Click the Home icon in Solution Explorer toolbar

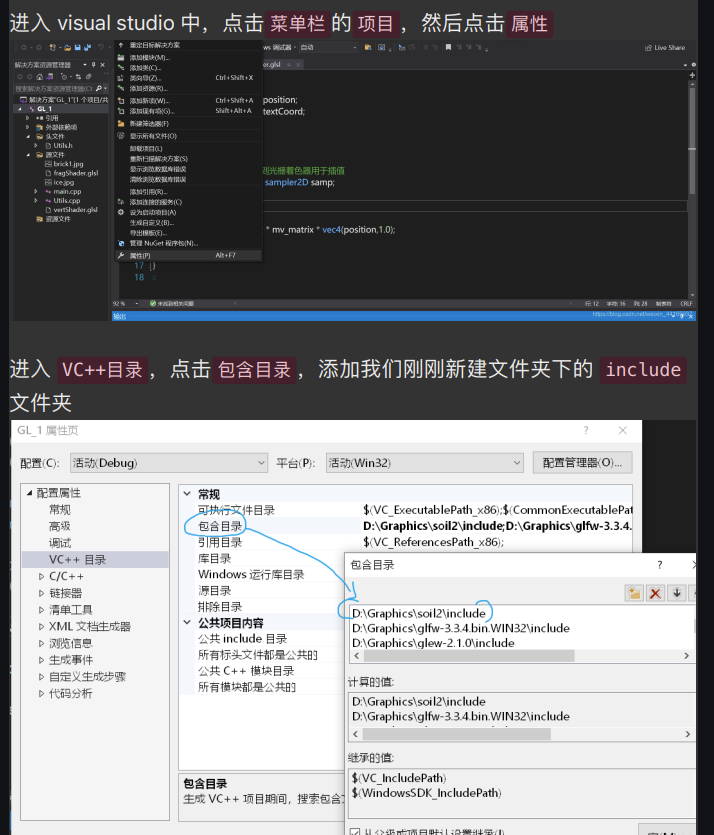(39, 77)
